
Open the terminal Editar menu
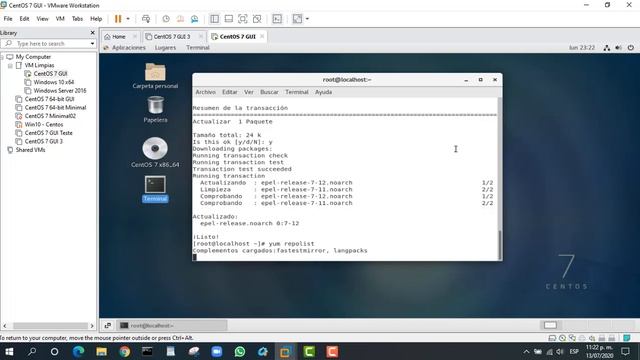pyautogui.click(x=230, y=92)
